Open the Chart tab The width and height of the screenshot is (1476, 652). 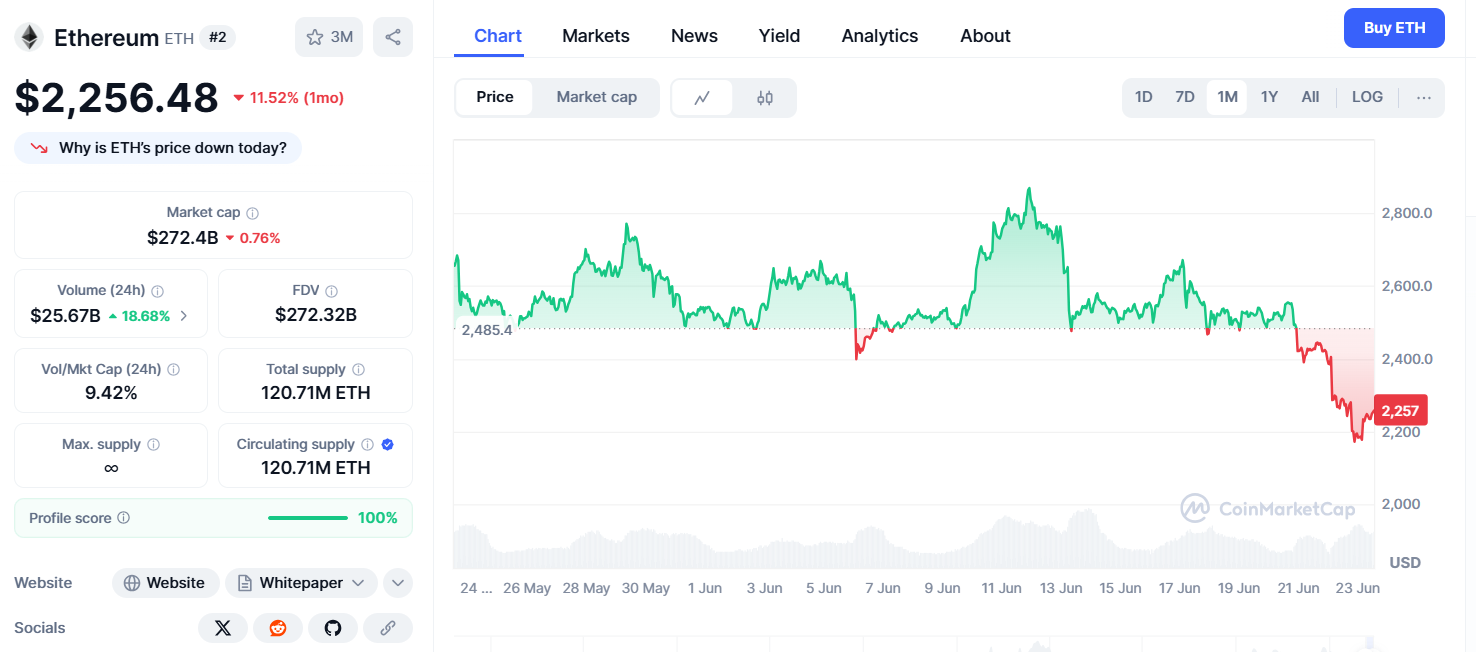[x=498, y=36]
